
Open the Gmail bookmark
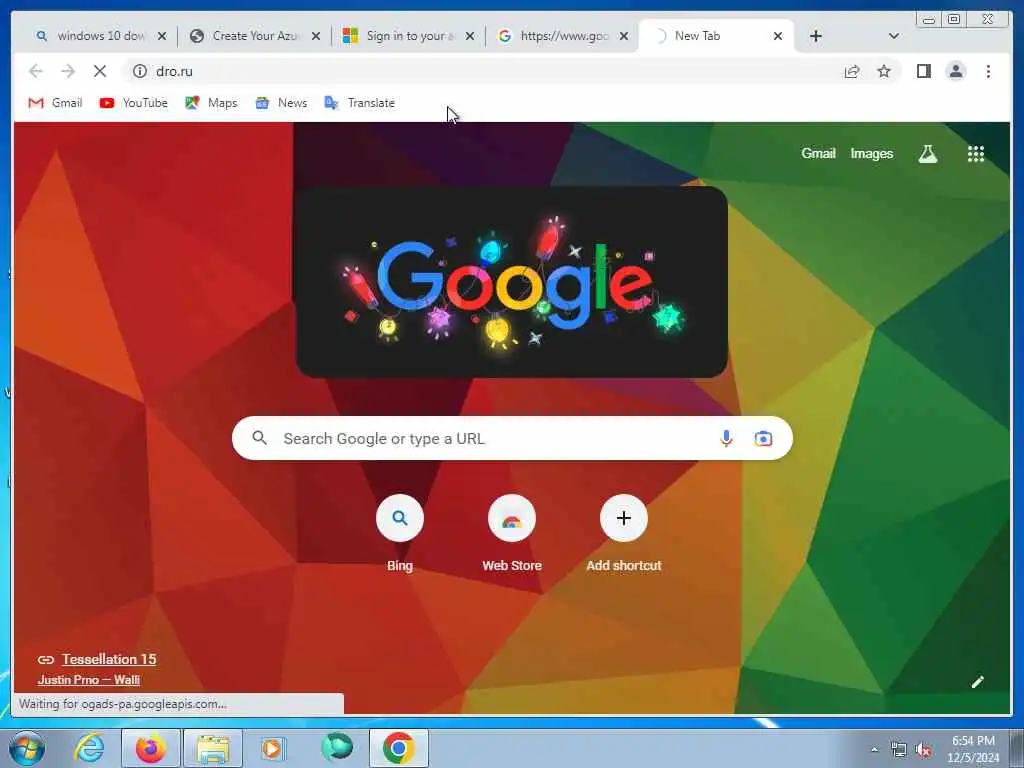click(55, 103)
